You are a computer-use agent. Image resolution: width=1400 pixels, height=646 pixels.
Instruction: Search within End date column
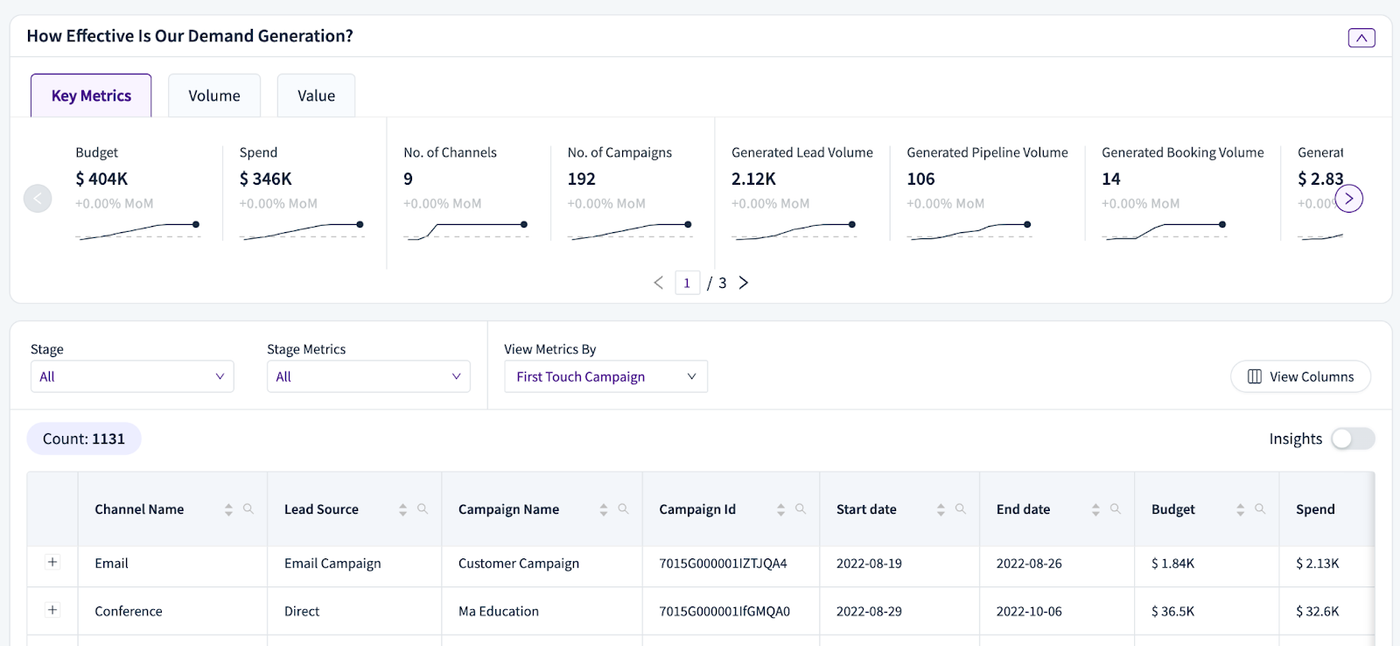click(1115, 509)
